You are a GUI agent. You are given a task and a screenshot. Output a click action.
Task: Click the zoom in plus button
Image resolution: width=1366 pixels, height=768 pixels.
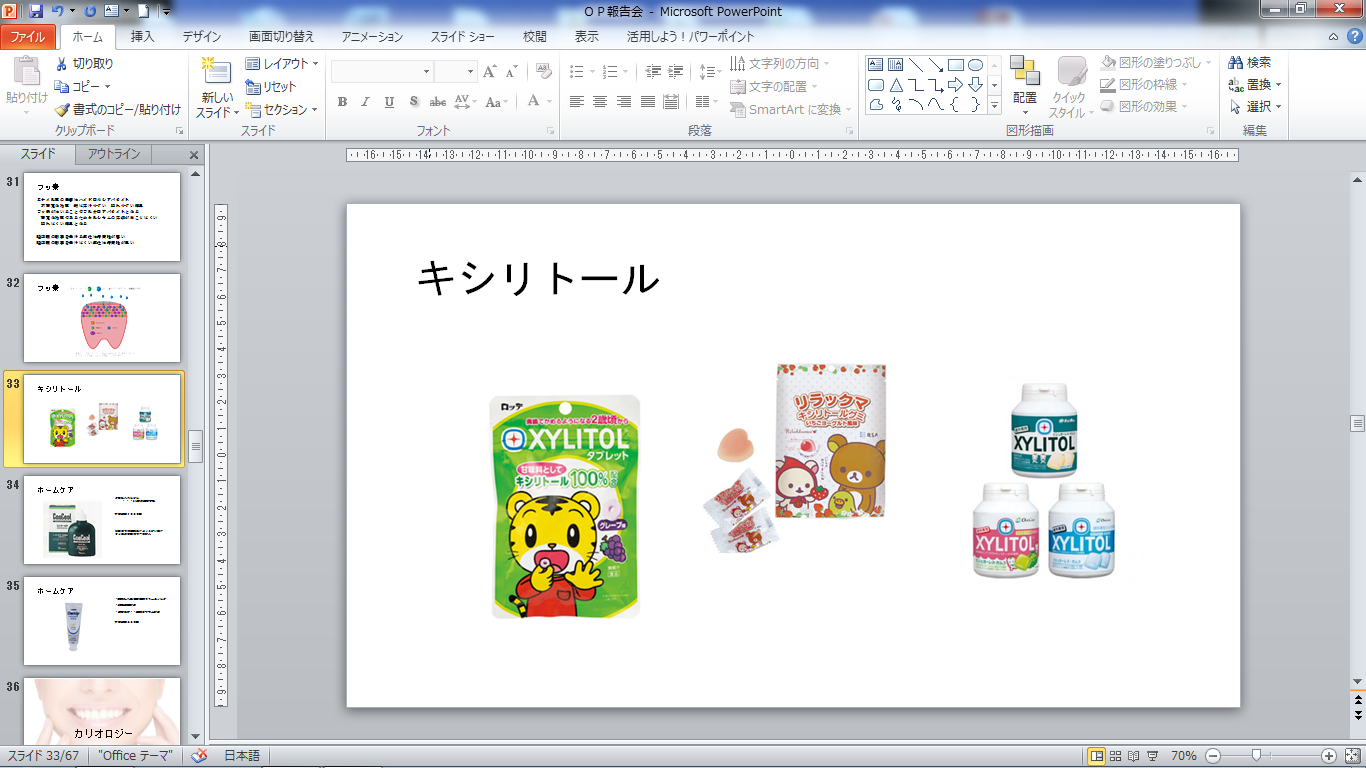pyautogui.click(x=1329, y=756)
